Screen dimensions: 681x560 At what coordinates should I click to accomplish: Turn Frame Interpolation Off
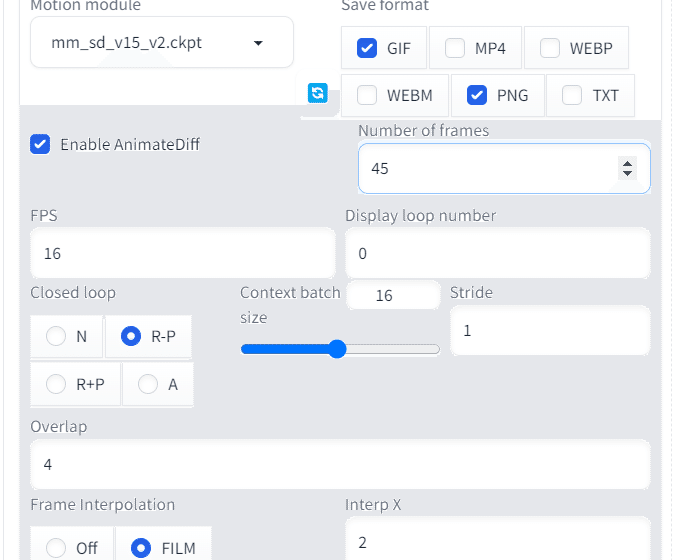click(57, 548)
